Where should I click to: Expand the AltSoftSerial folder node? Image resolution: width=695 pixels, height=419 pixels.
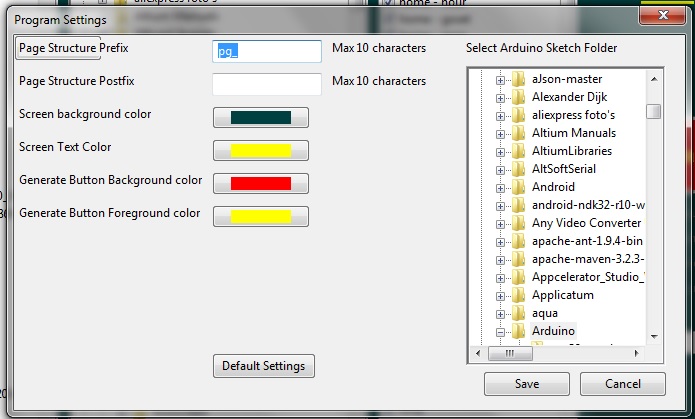click(x=500, y=170)
